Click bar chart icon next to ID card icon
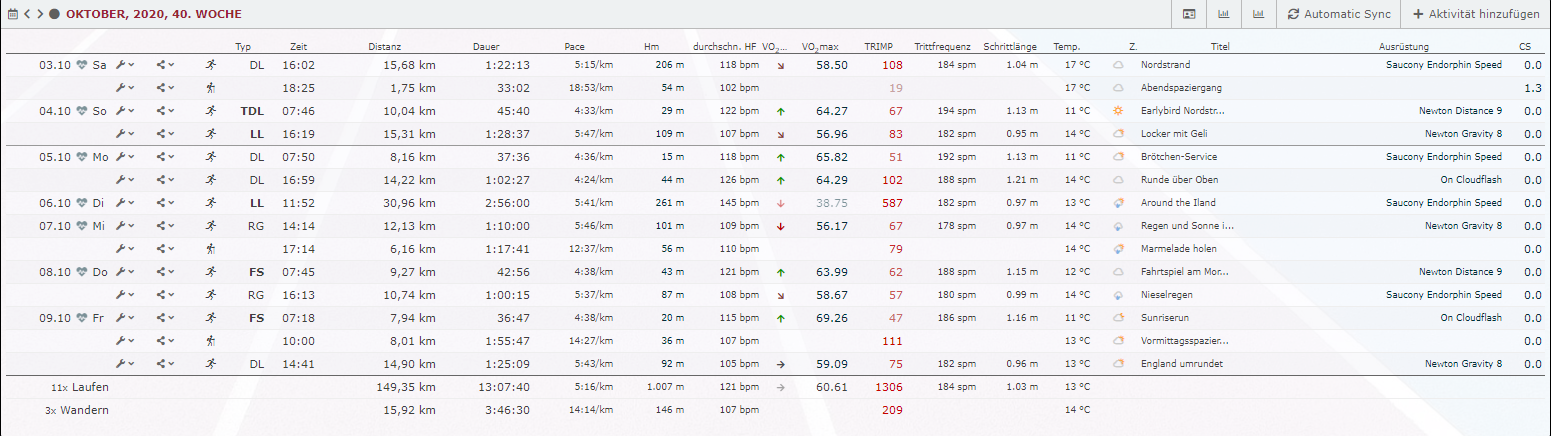 tap(1223, 15)
